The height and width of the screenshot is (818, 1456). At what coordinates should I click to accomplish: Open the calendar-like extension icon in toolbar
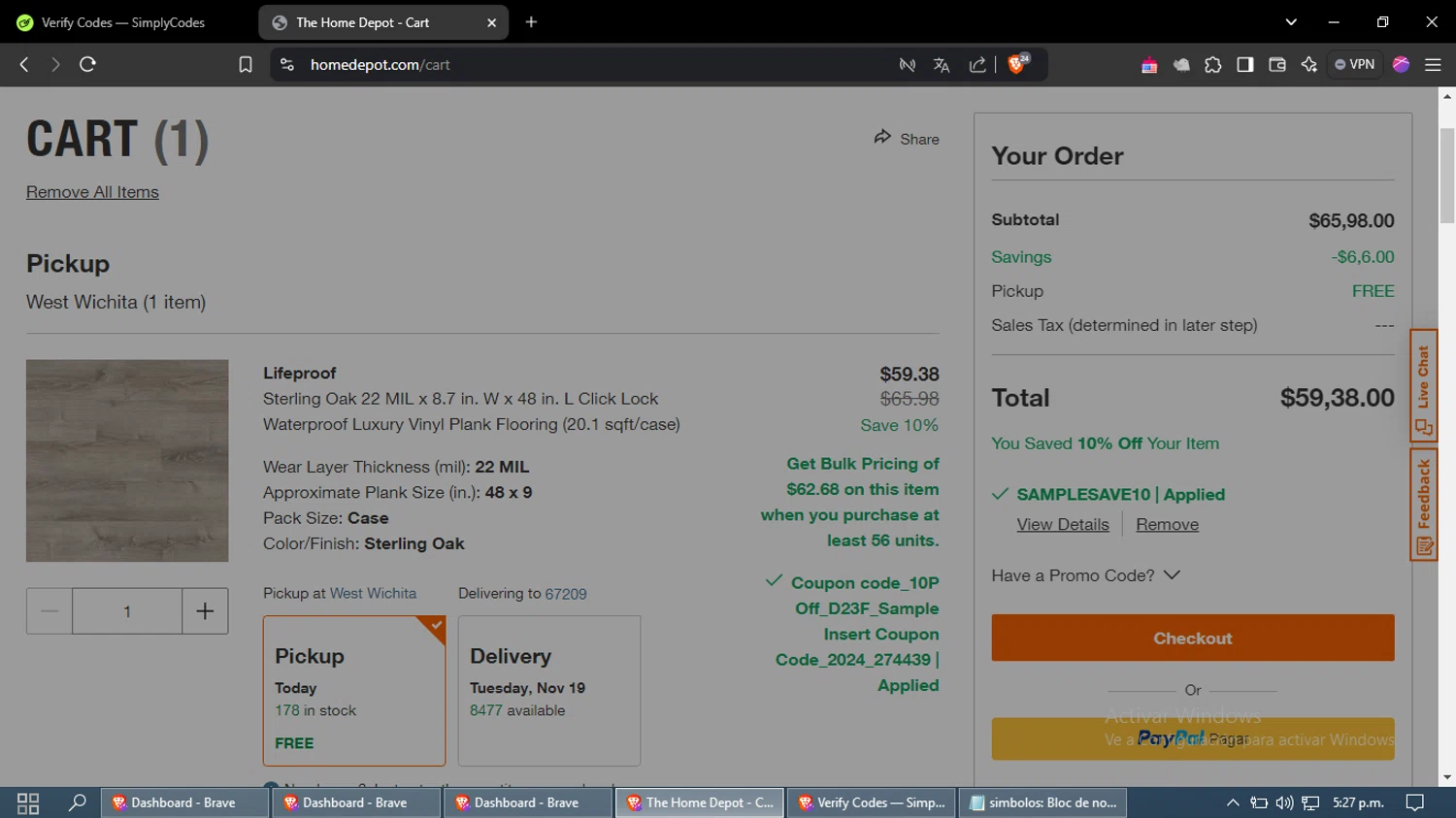pos(1149,65)
